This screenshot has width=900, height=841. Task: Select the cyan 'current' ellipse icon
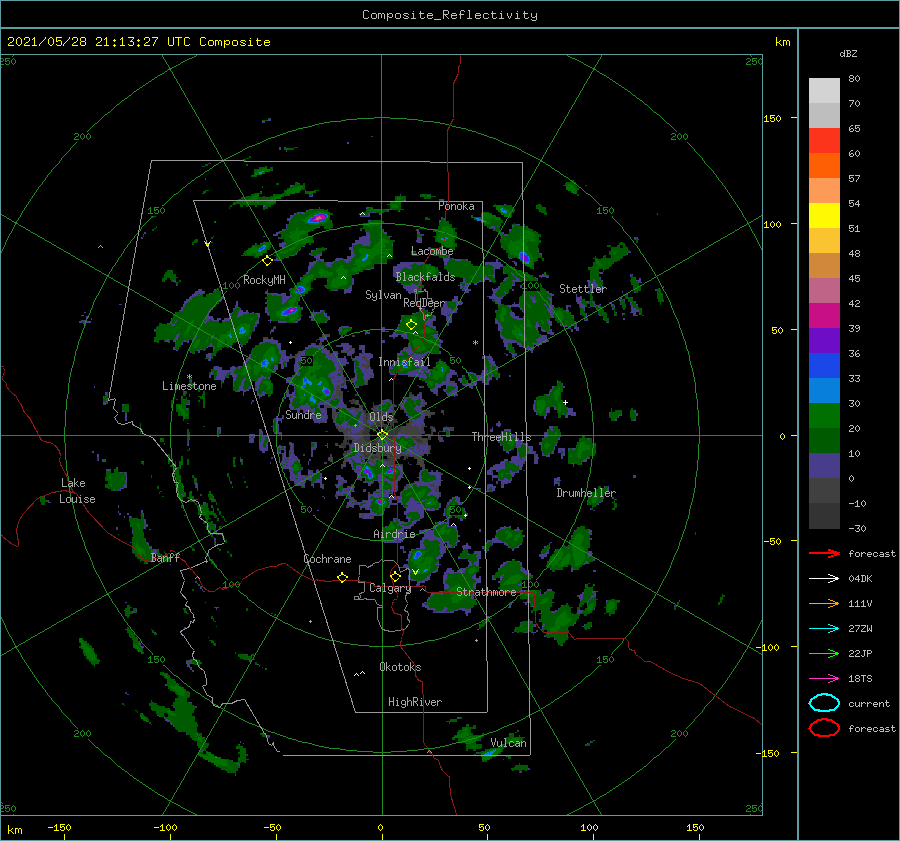point(824,703)
